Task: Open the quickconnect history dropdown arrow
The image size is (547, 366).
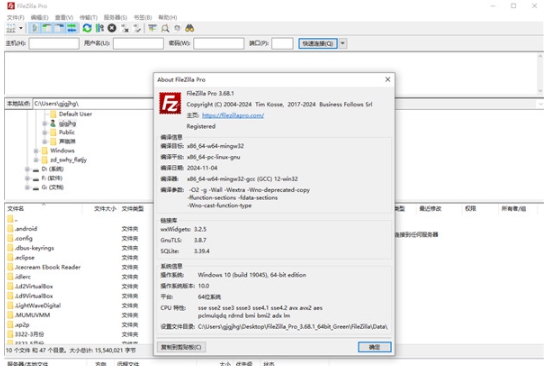Action: pos(343,44)
